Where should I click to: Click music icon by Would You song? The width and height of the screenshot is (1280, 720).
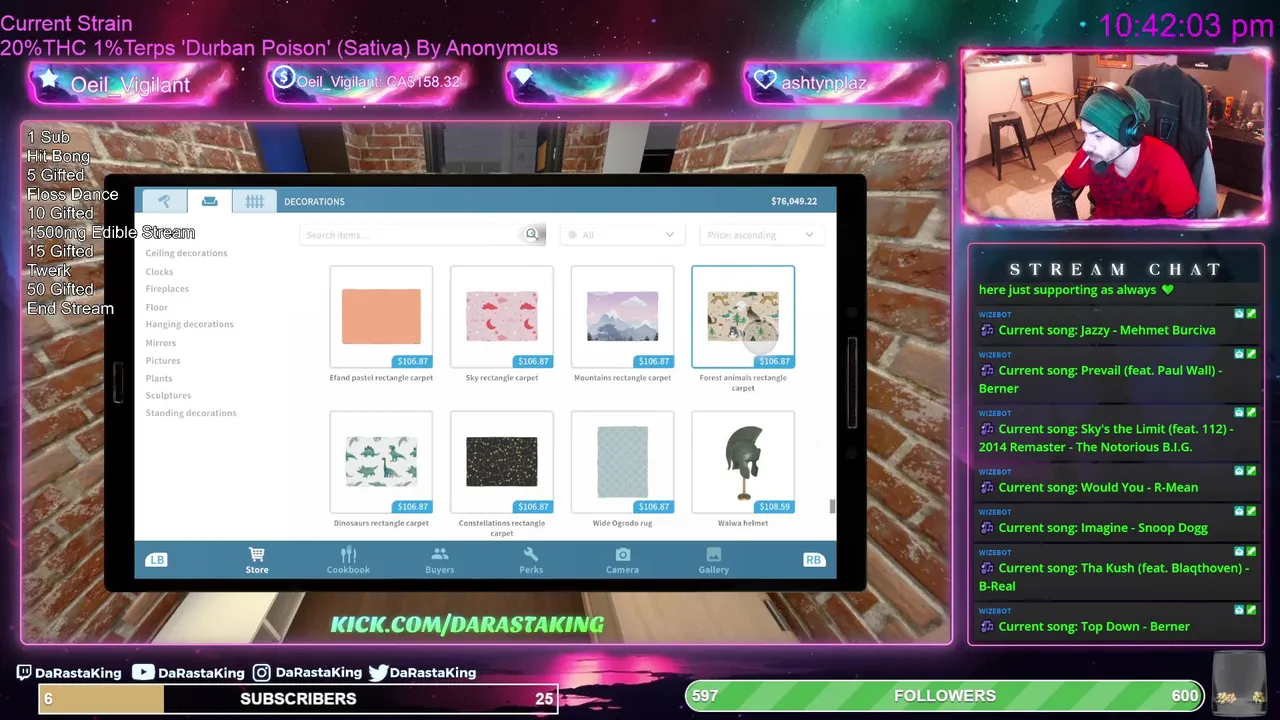click(987, 488)
